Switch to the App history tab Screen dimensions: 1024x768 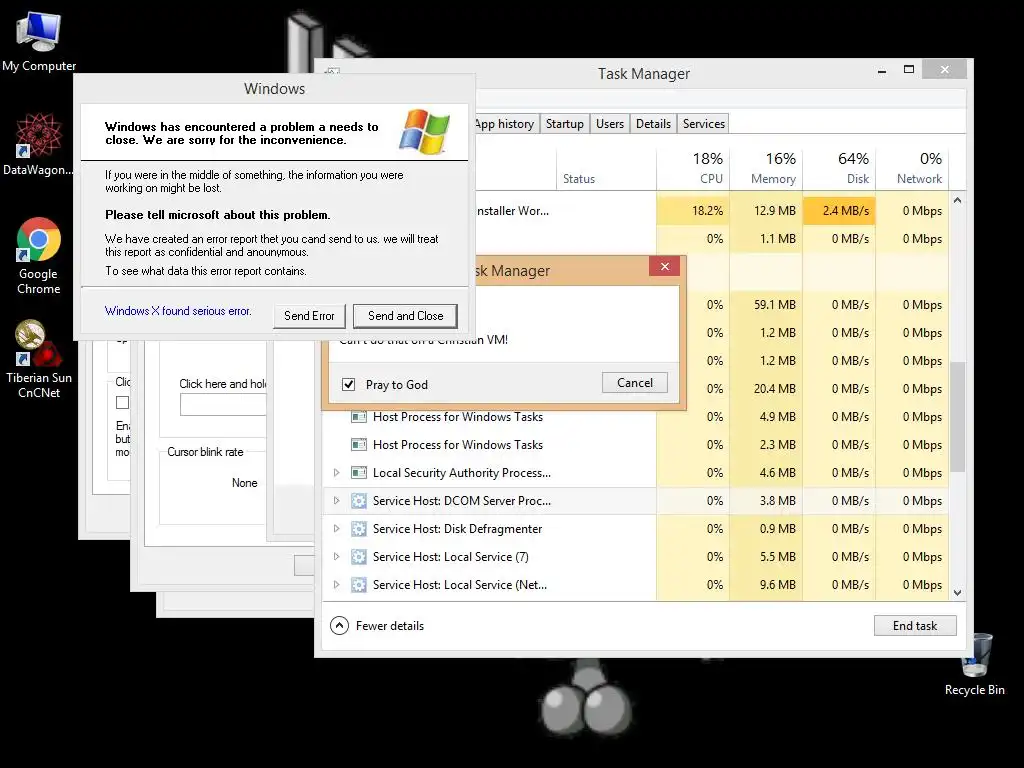506,124
